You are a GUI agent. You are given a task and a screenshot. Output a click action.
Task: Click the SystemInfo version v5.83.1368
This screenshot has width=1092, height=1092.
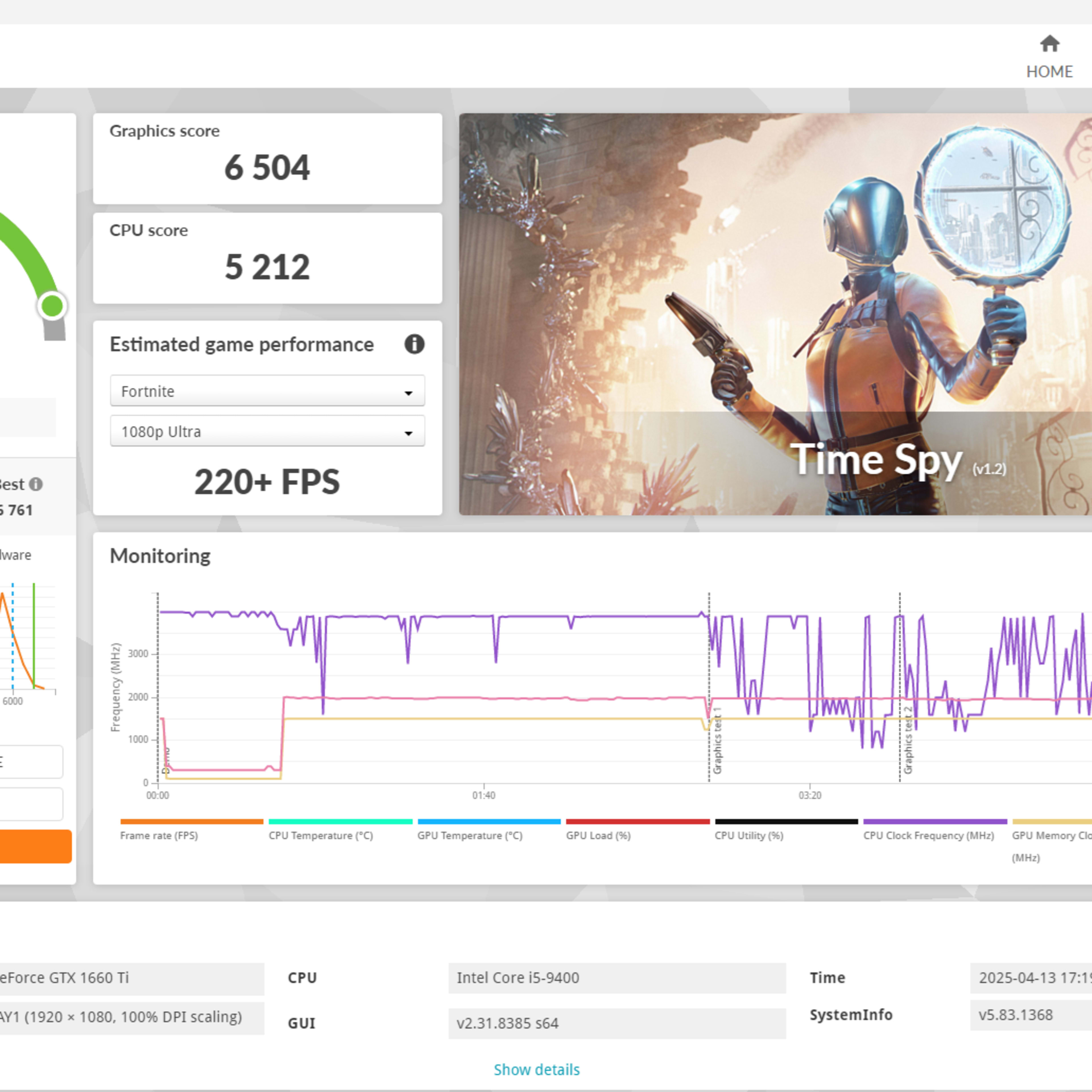pos(1031,1015)
